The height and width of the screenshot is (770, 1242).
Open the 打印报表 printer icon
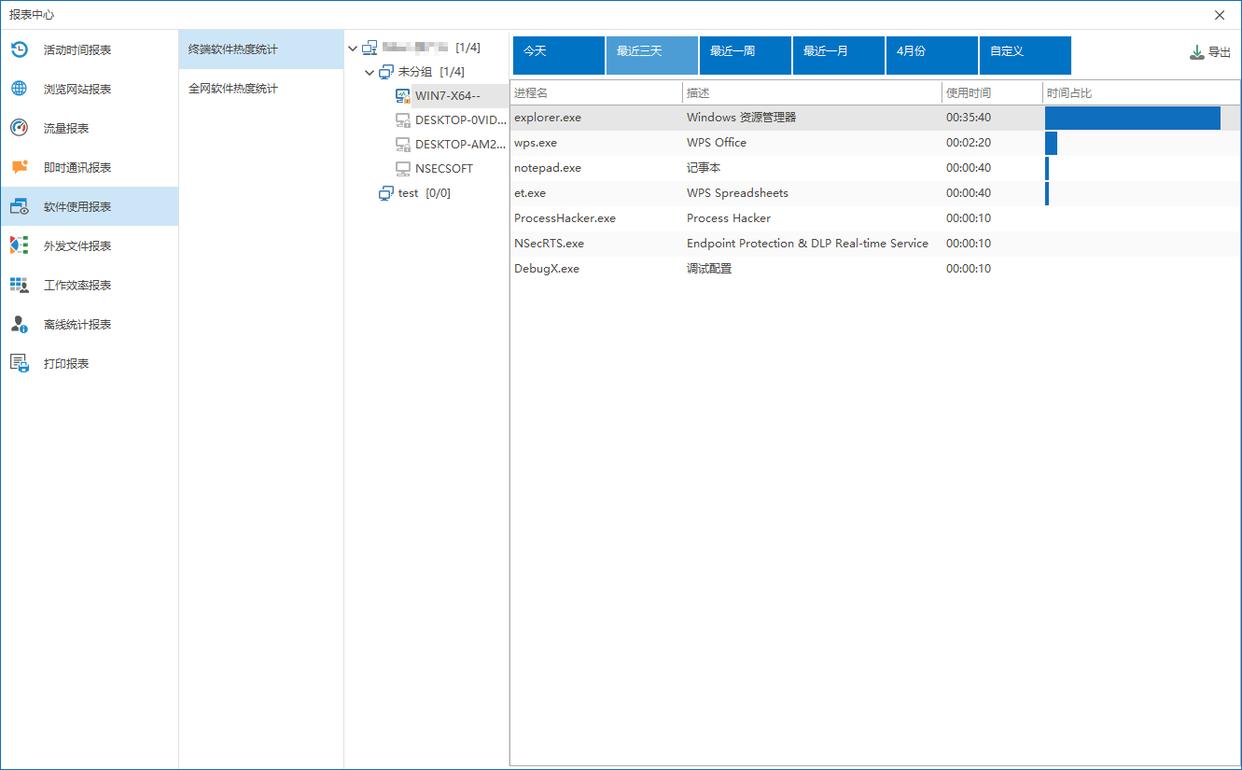19,363
